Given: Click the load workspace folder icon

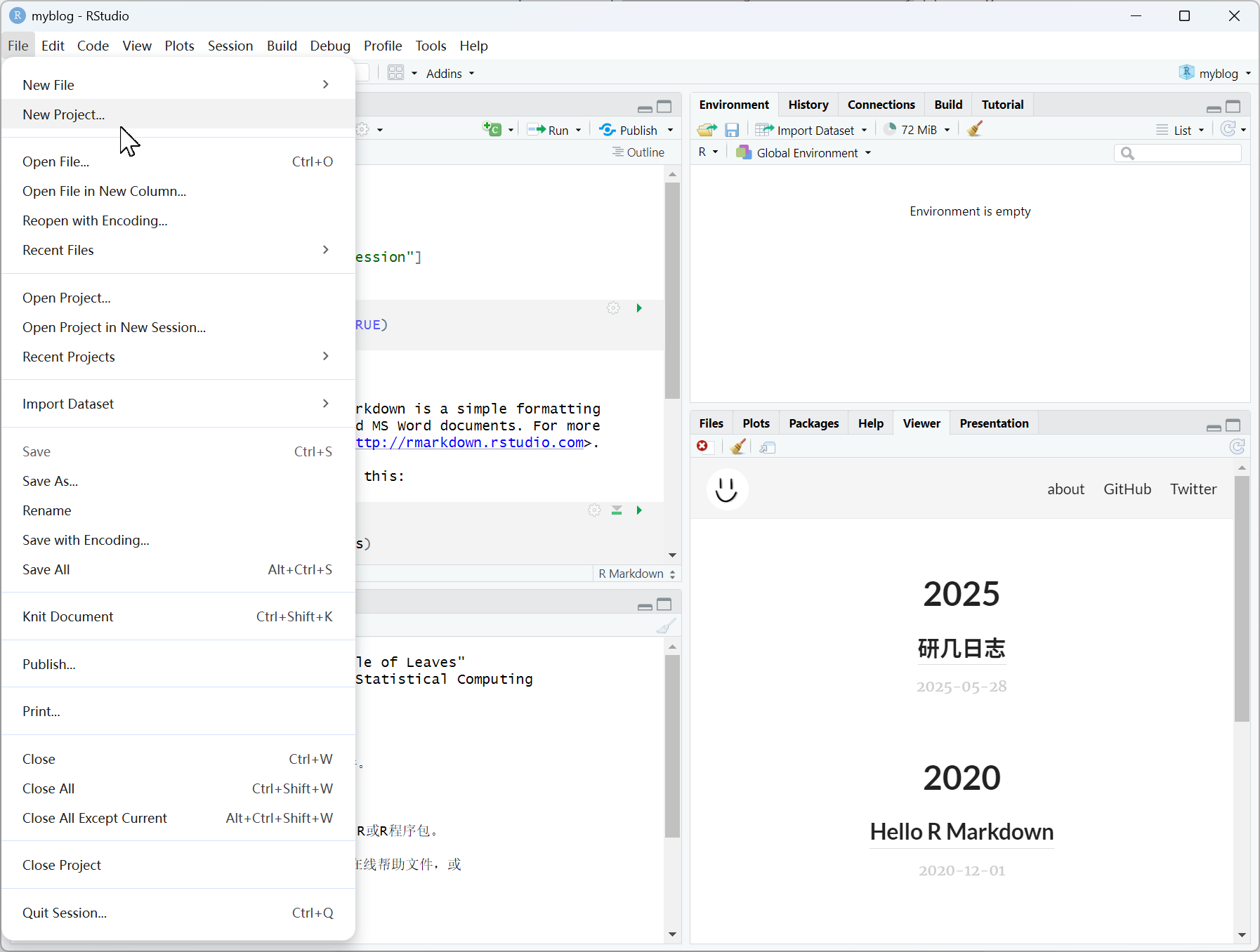Looking at the screenshot, I should coord(707,130).
